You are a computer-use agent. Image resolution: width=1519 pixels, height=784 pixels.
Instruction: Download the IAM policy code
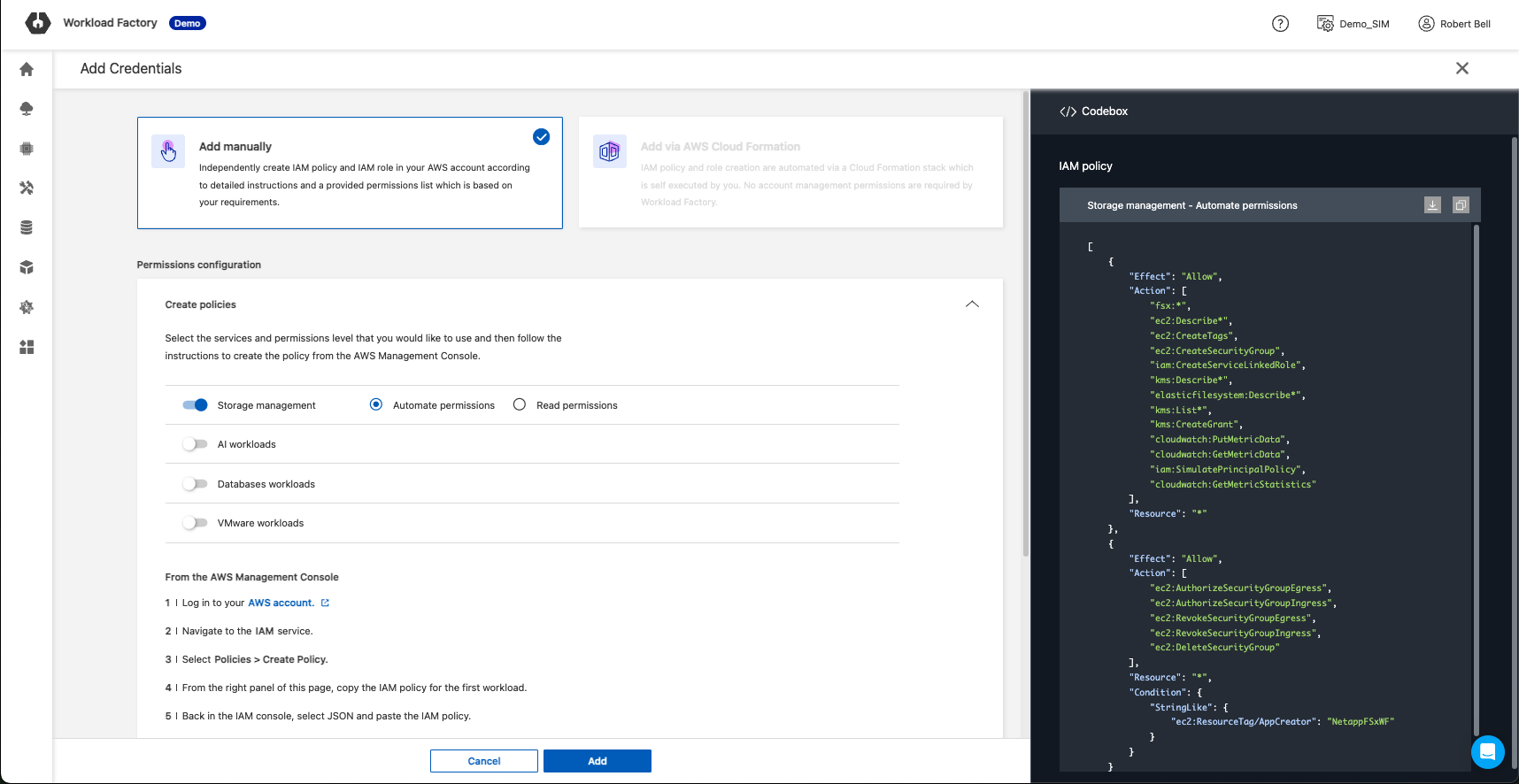tap(1432, 205)
